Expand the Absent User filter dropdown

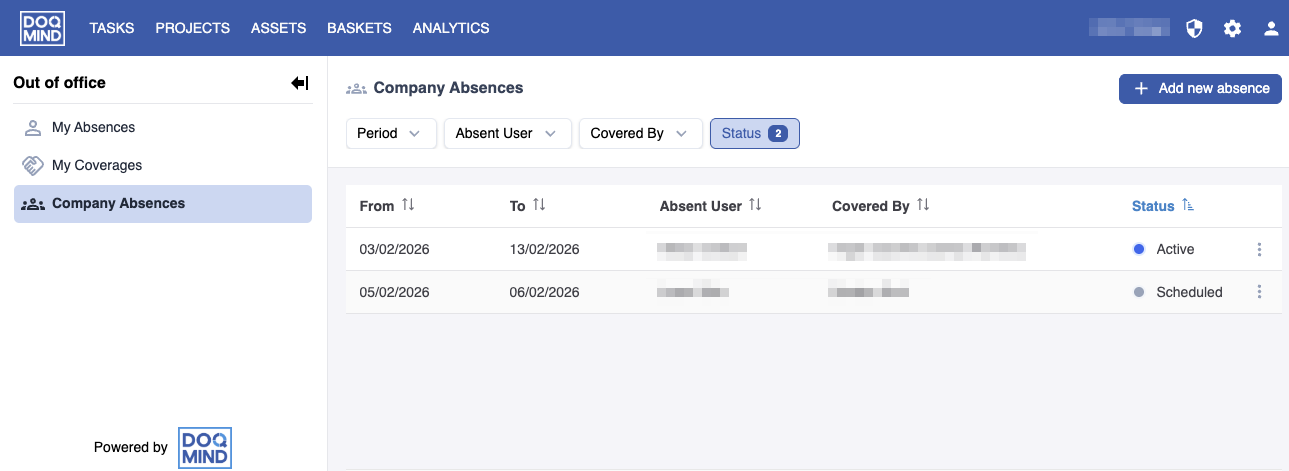507,133
